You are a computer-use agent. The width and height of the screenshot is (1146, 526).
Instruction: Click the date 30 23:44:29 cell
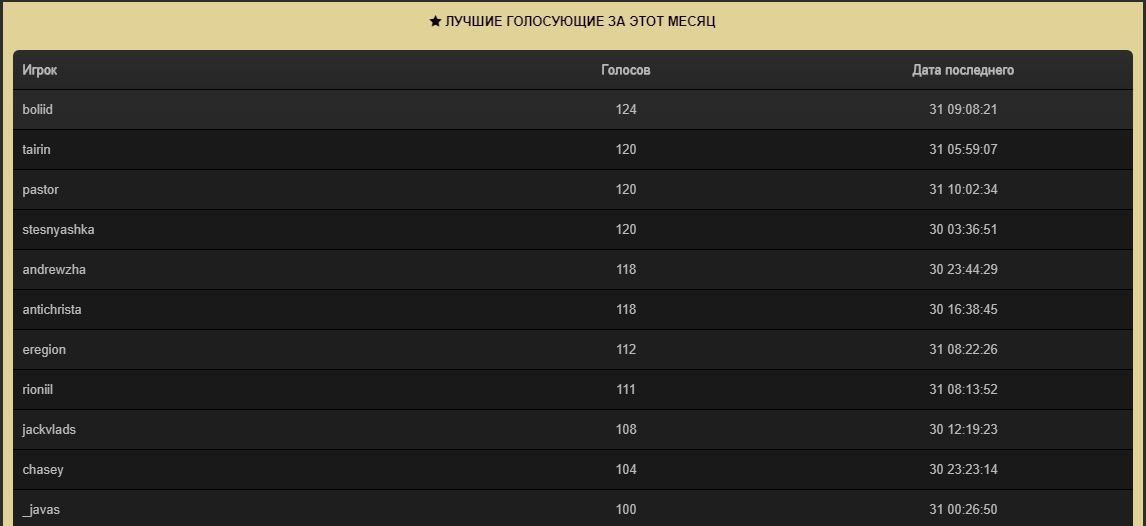[x=963, y=270]
